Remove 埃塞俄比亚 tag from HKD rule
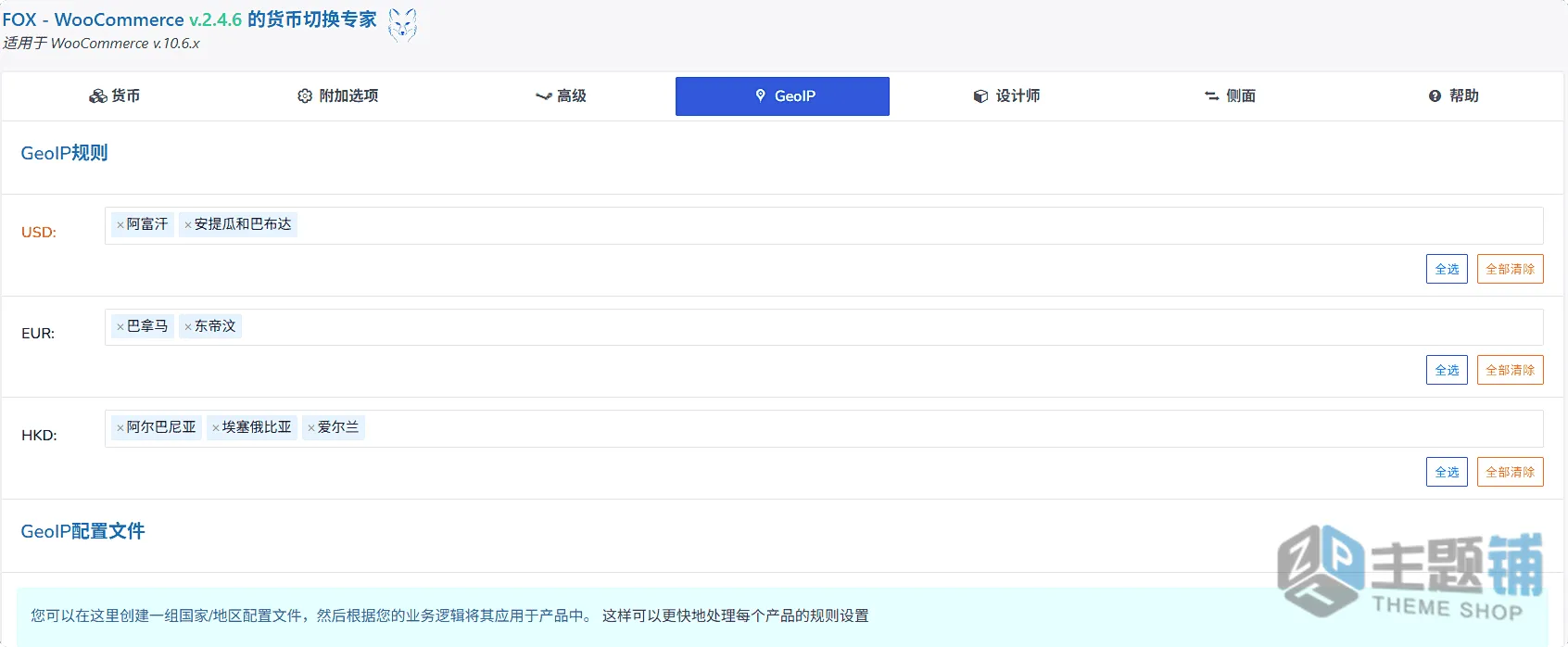Viewport: 1568px width, 647px height. click(x=216, y=428)
